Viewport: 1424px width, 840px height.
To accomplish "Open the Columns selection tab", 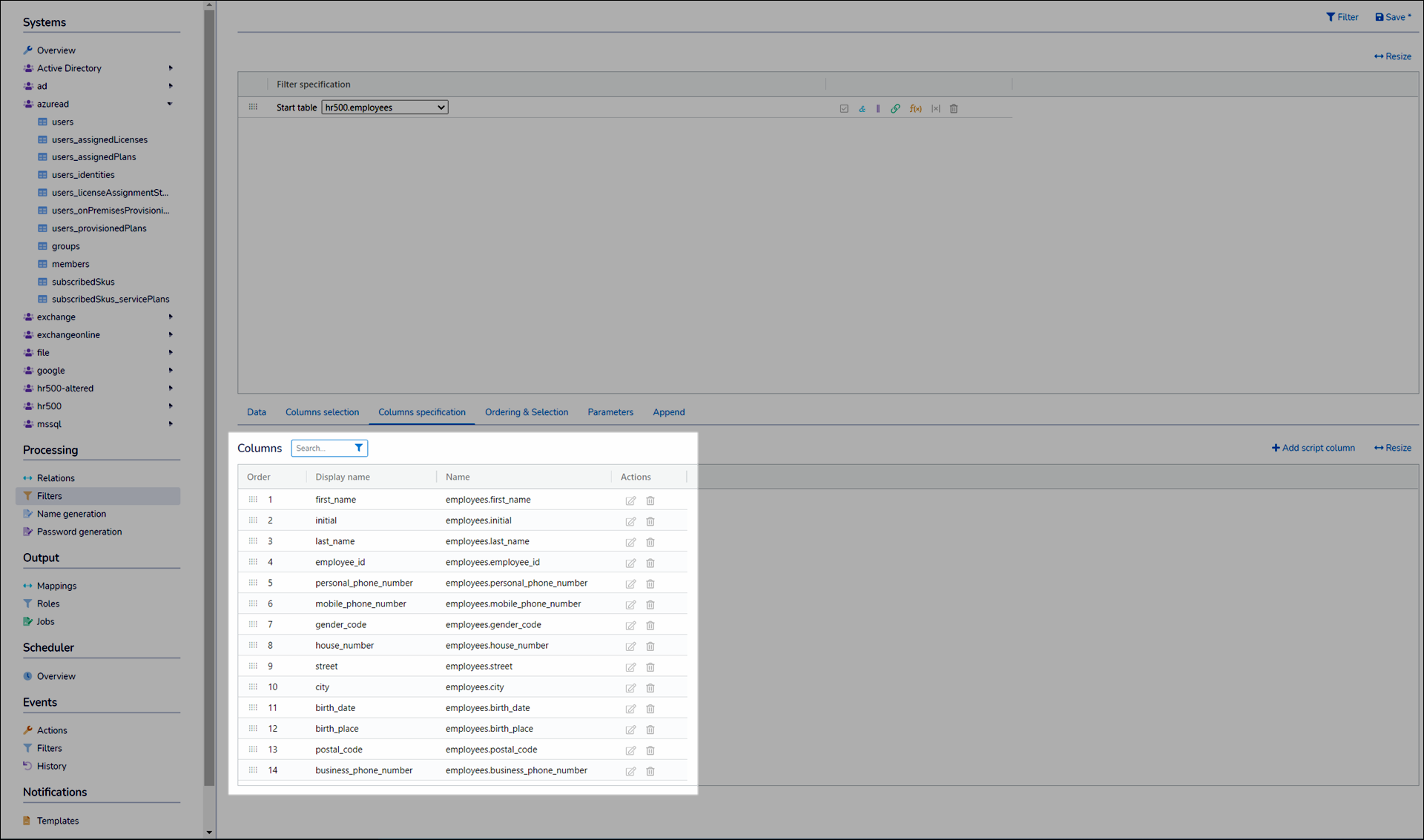I will click(322, 412).
